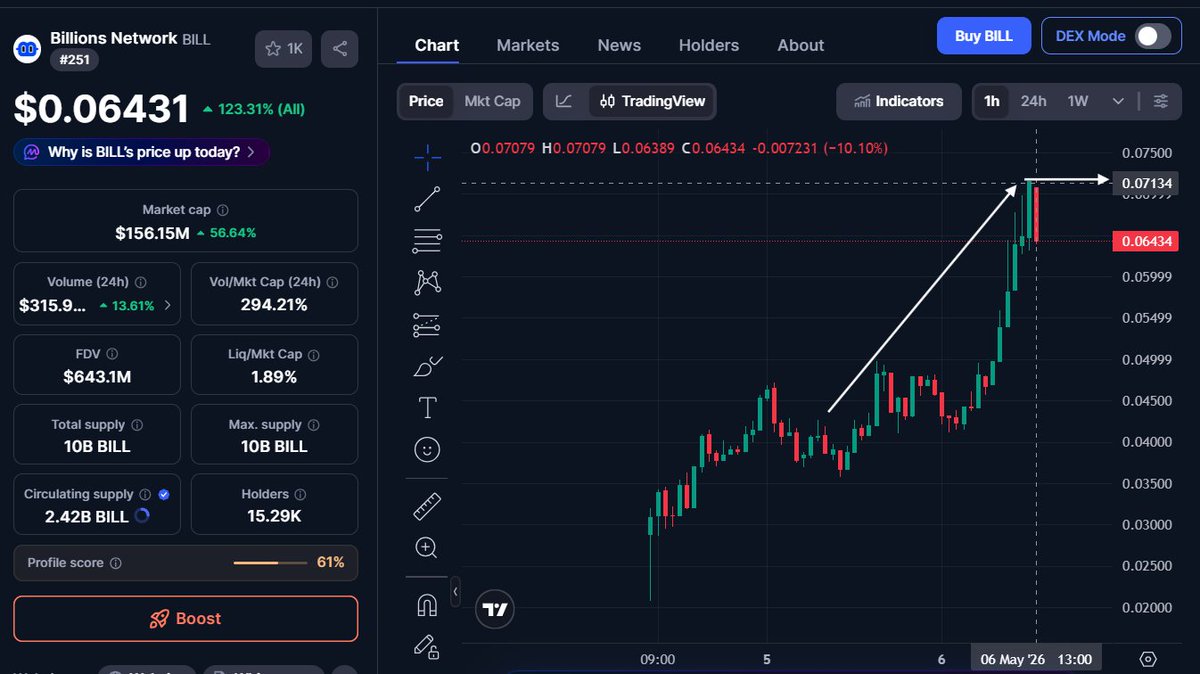Click the 0.06434 current price label
Image resolution: width=1200 pixels, height=674 pixels.
click(x=1146, y=241)
